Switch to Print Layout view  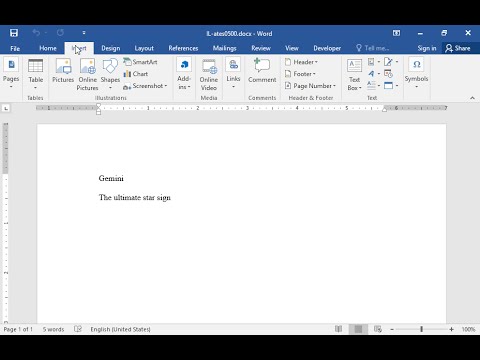(x=358, y=329)
